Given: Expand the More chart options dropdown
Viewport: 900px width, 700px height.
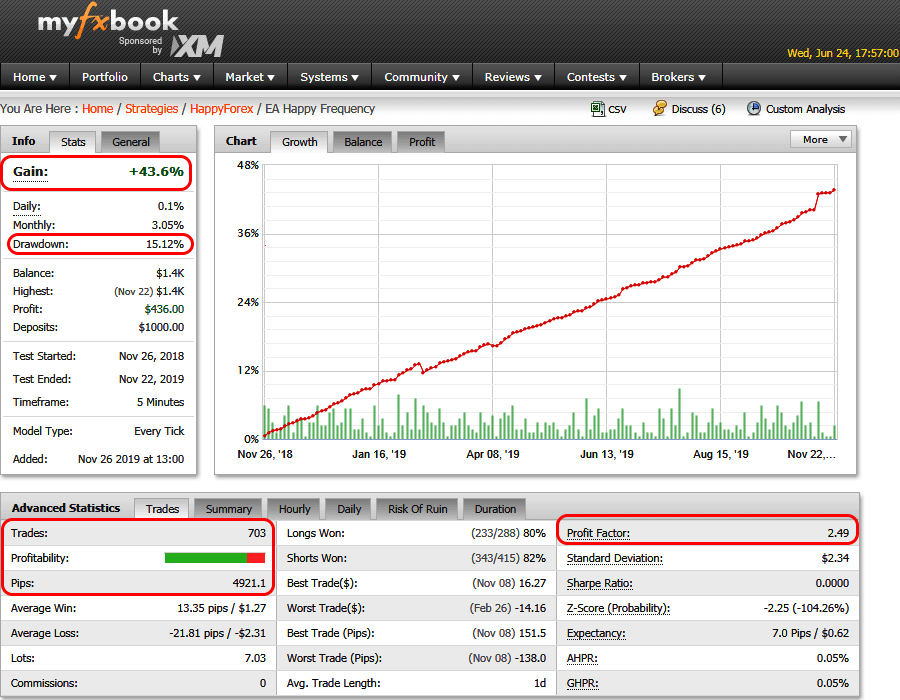Looking at the screenshot, I should coord(822,140).
